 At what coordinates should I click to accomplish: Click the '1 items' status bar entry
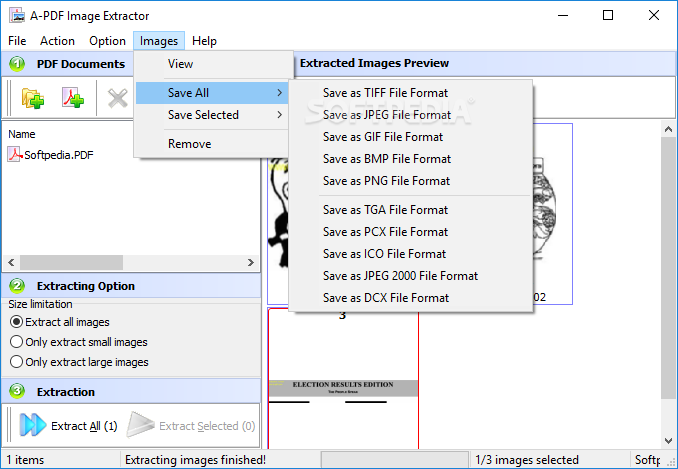click(25, 460)
